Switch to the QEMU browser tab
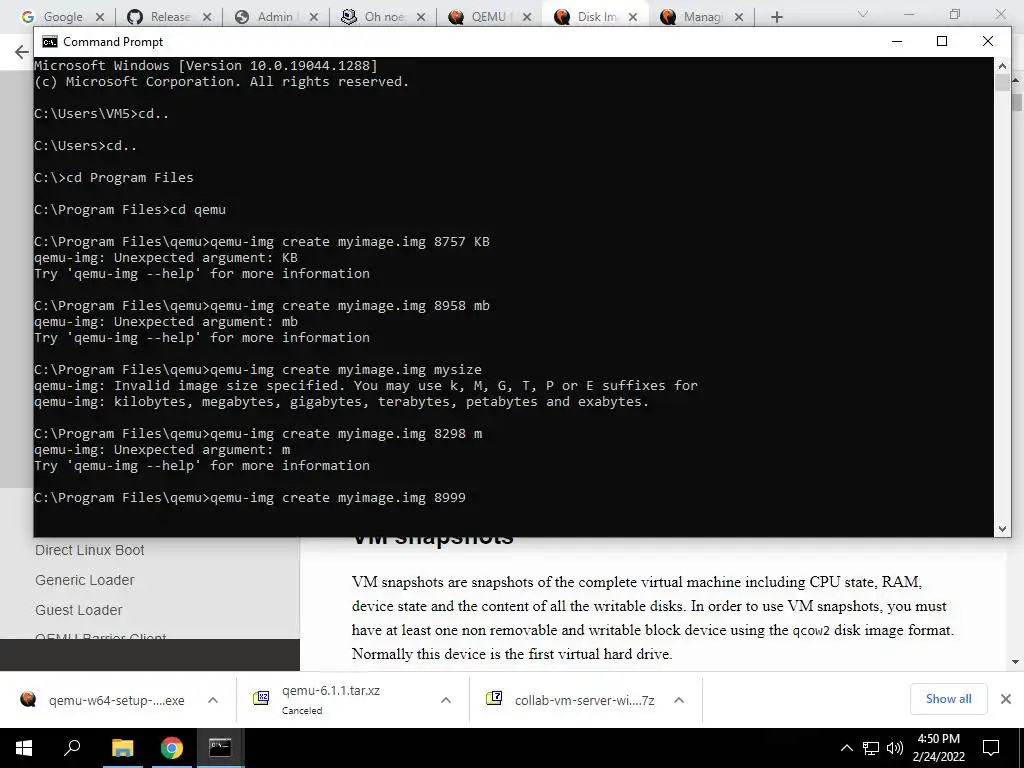The image size is (1024, 768). click(x=481, y=17)
